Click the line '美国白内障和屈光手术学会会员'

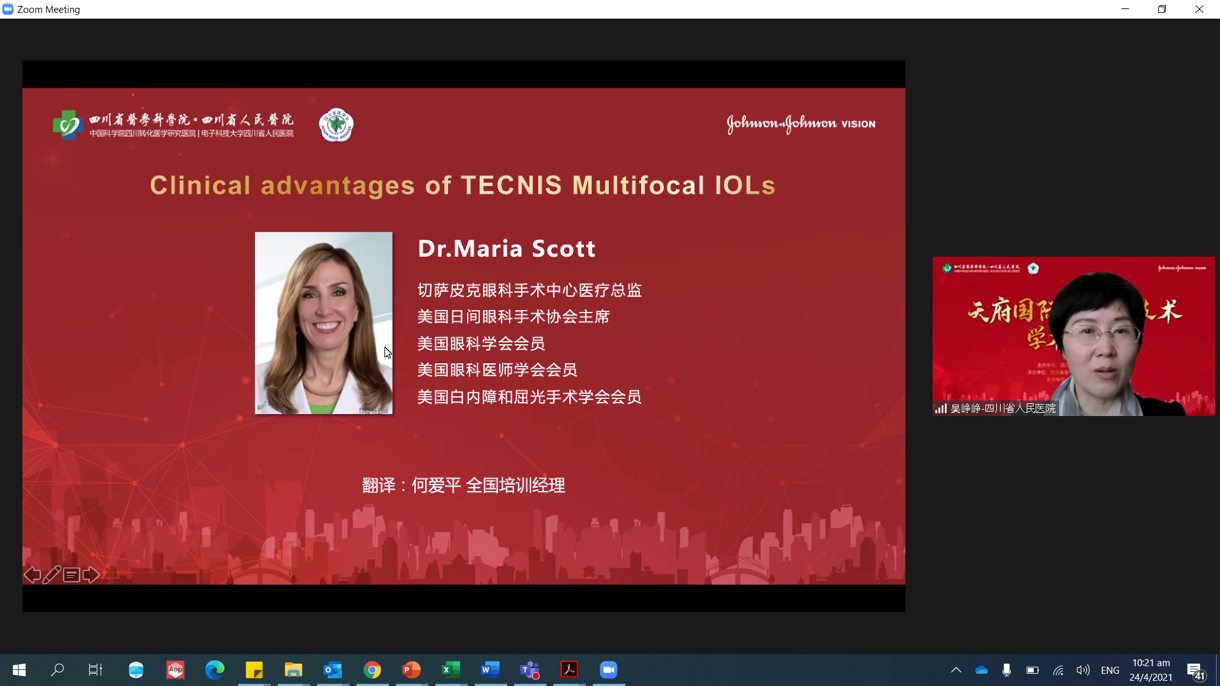[x=530, y=397]
